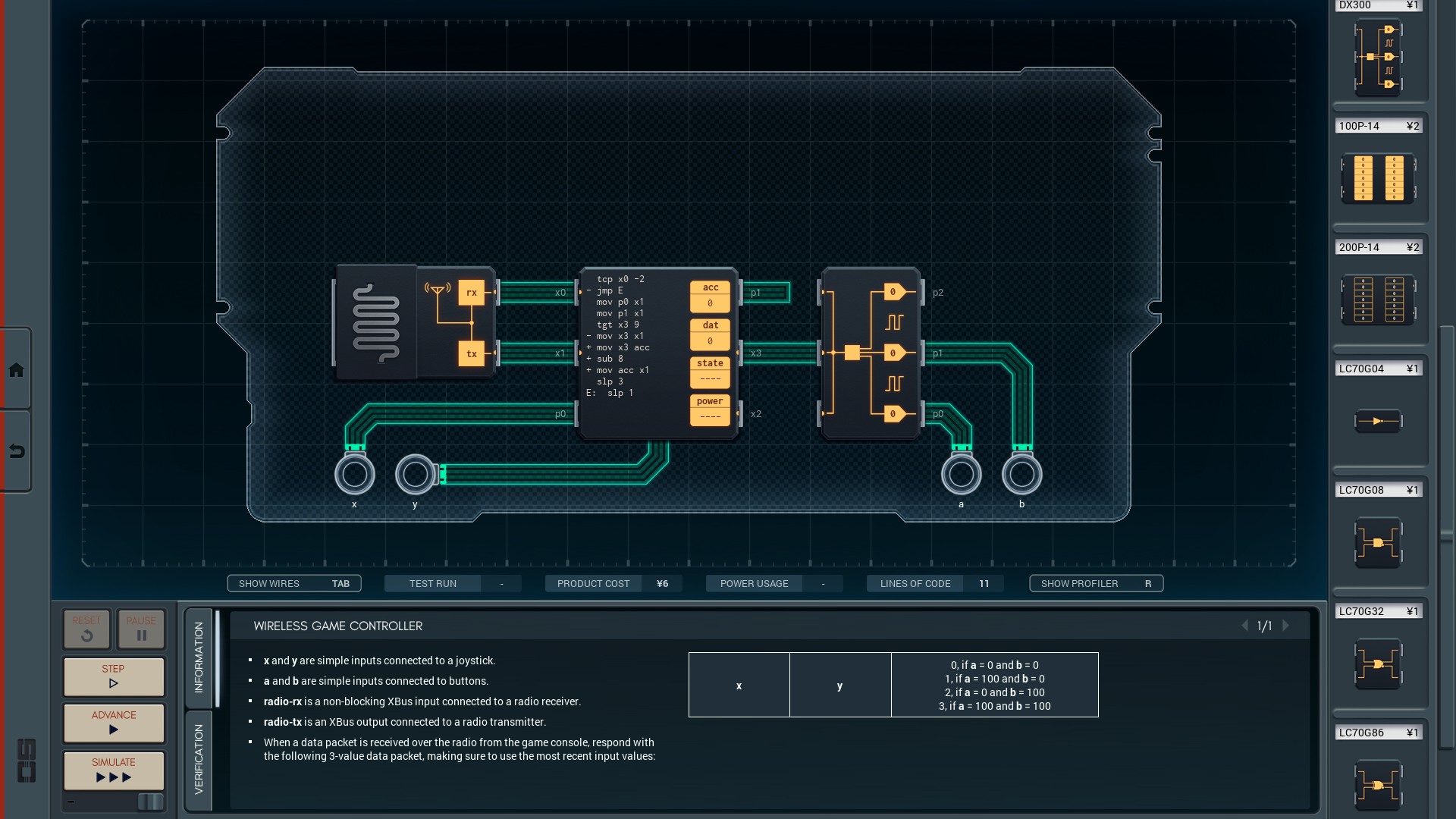Click the home icon on left sidebar

(16, 370)
